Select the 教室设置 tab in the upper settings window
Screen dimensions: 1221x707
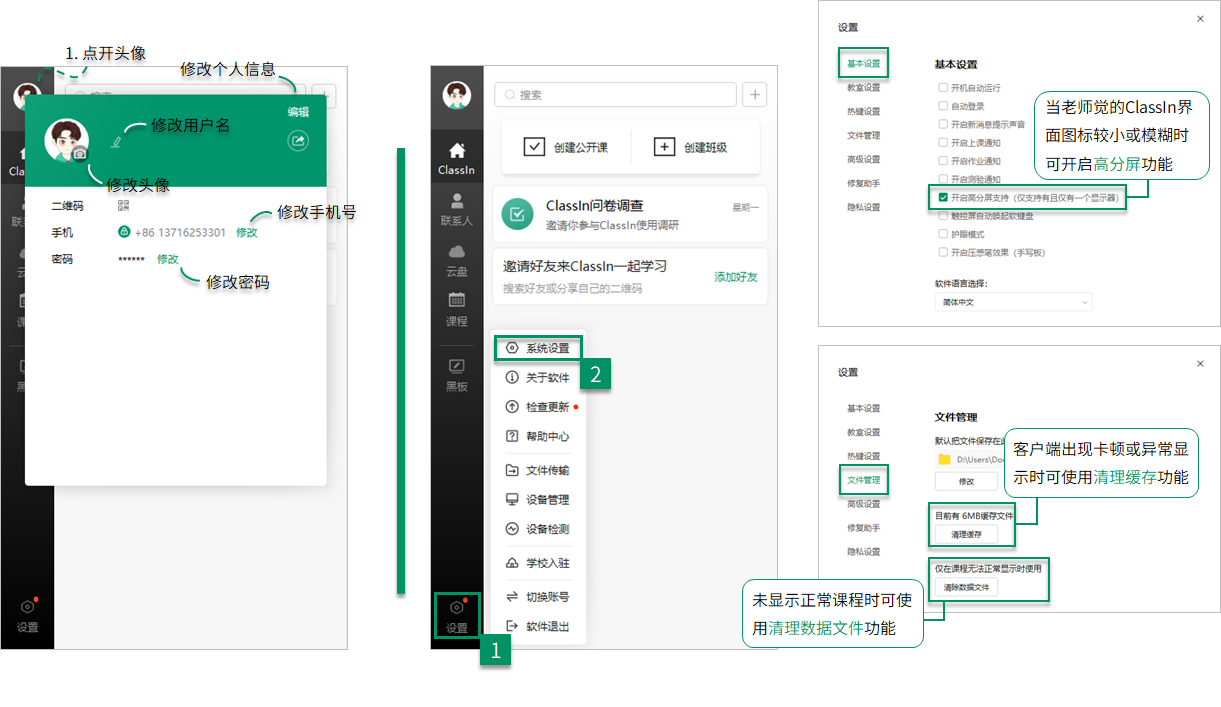[864, 87]
